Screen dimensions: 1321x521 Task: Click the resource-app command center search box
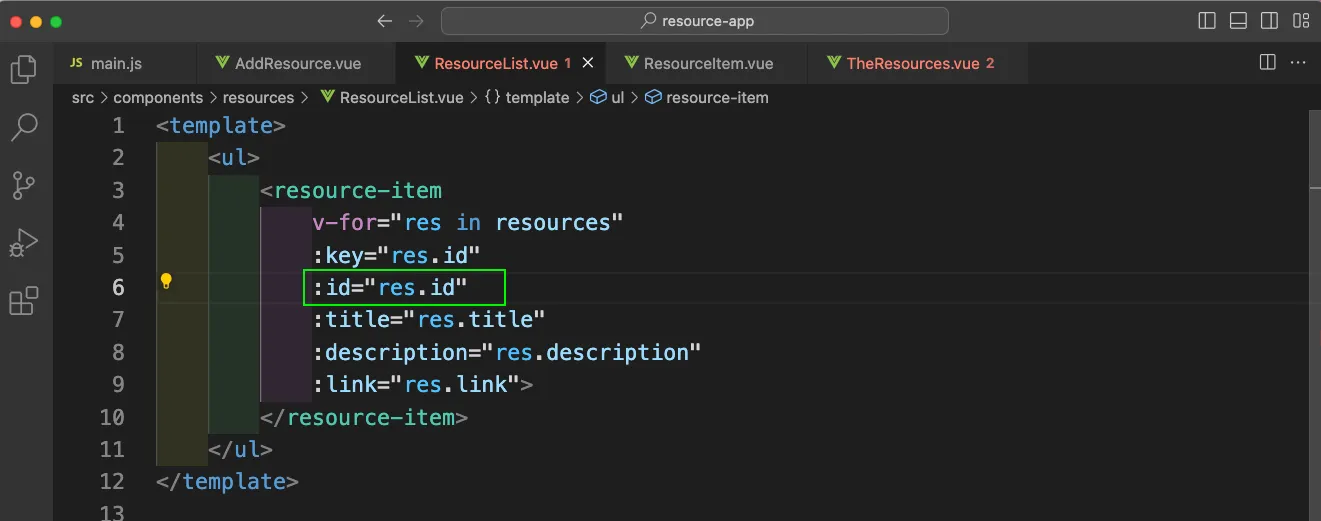pos(695,21)
